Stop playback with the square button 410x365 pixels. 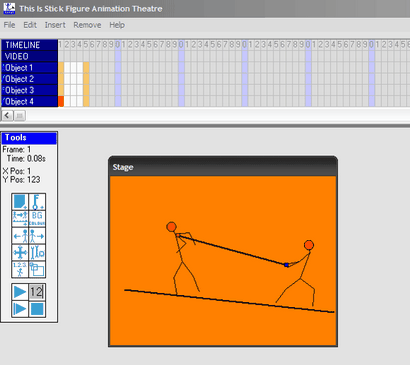[37, 309]
